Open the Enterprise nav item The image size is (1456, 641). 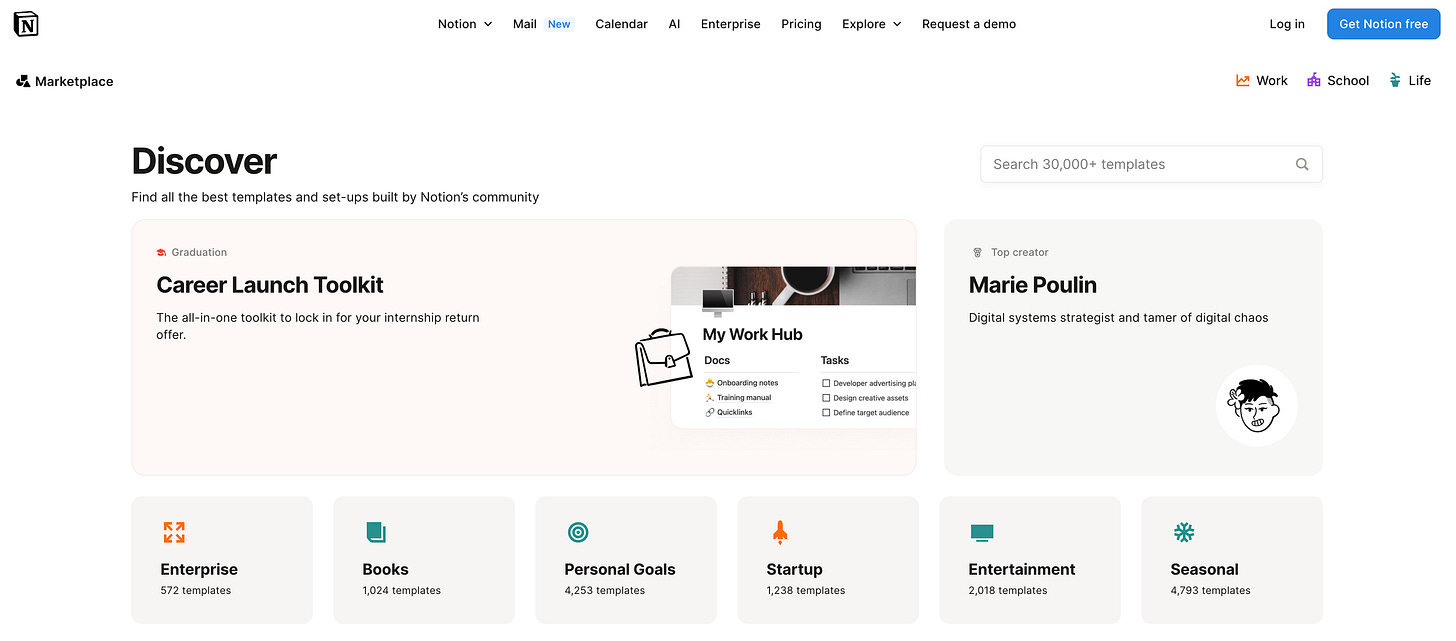730,24
